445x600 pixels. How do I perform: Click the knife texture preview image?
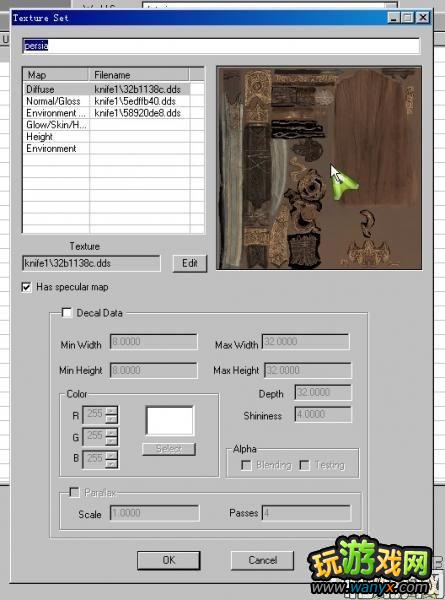coord(319,168)
